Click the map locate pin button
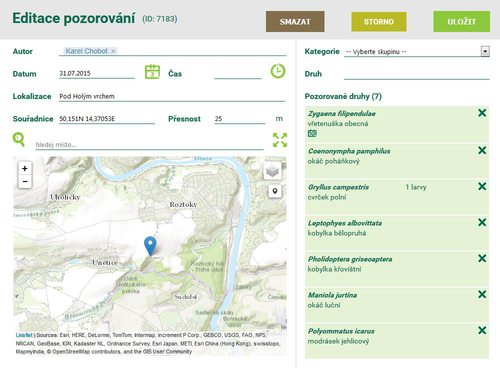This screenshot has width=500, height=368. pos(275,191)
